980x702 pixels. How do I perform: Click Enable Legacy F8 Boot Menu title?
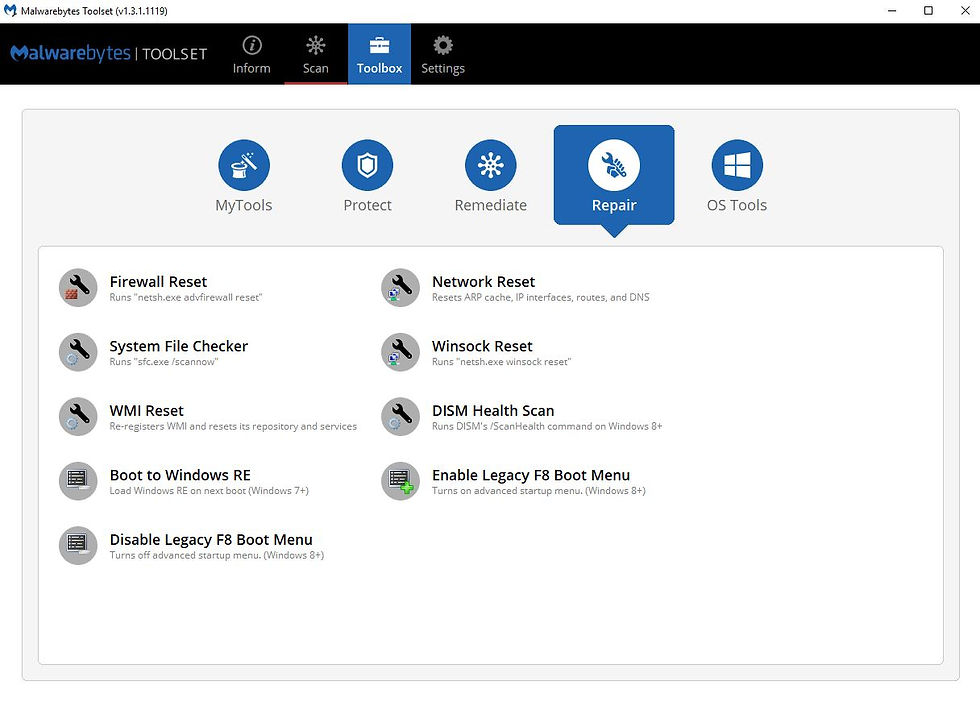pyautogui.click(x=531, y=475)
